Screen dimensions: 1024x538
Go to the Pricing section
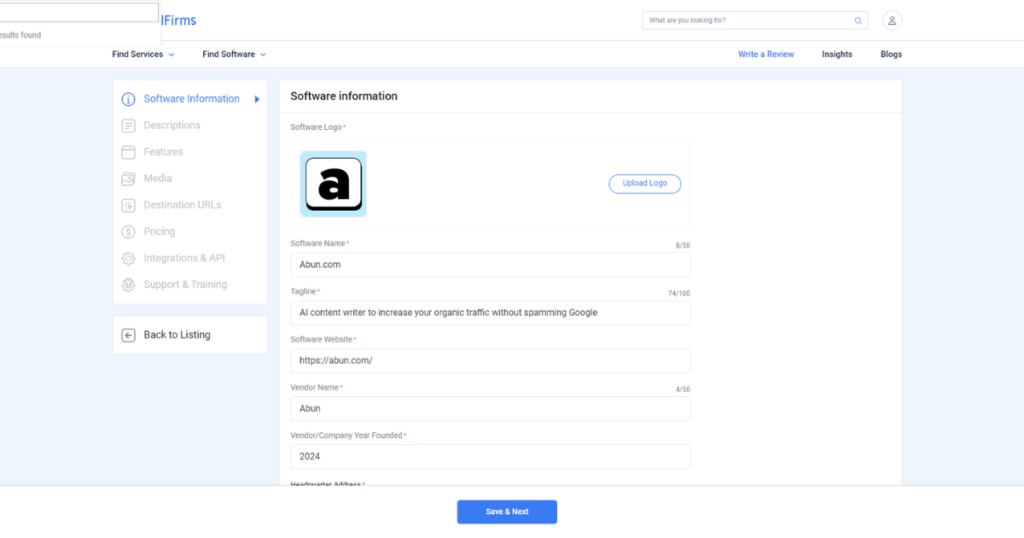pos(159,232)
